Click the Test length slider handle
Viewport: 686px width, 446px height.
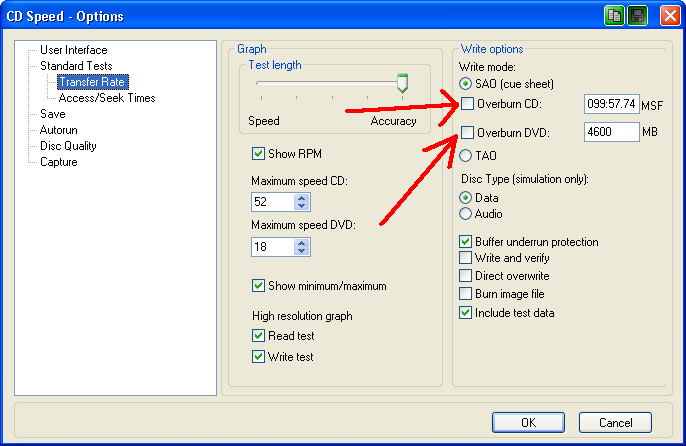[x=402, y=83]
